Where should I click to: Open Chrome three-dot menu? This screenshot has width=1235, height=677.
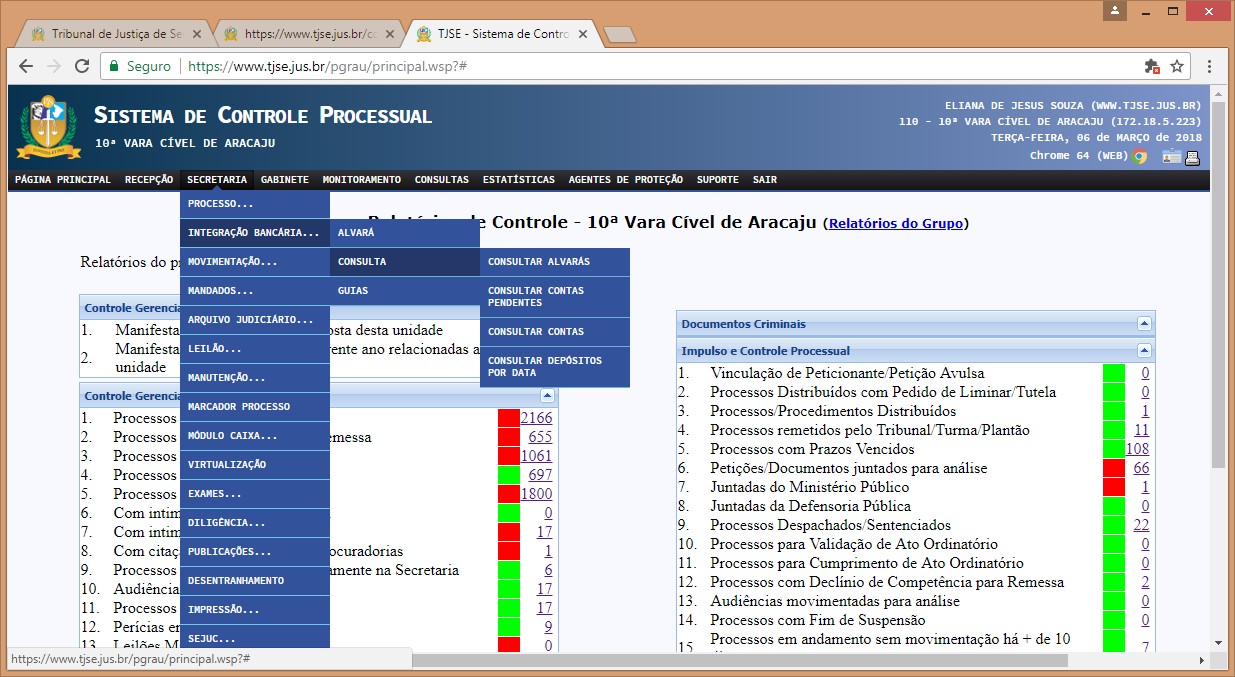1210,67
